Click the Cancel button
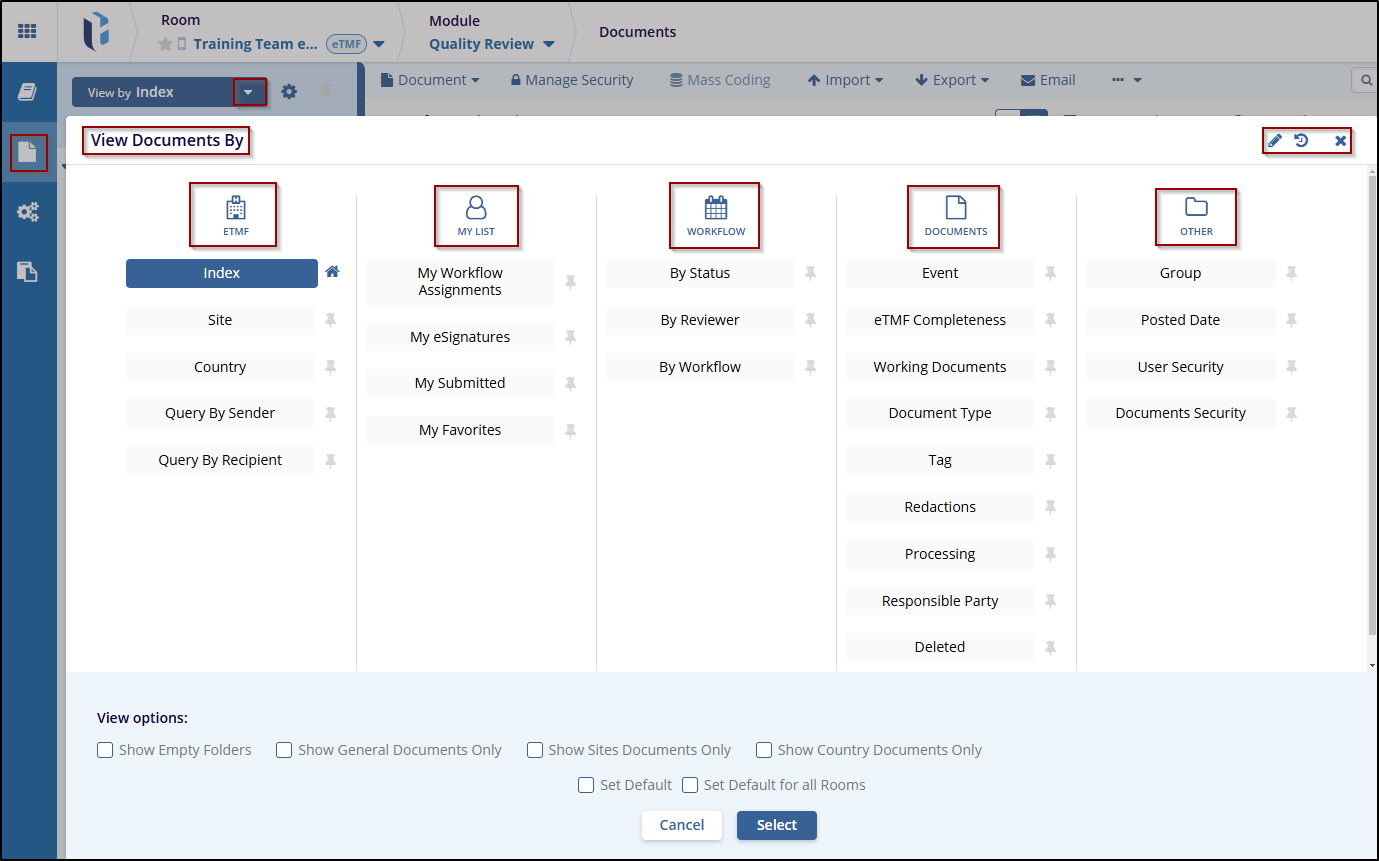 tap(681, 825)
